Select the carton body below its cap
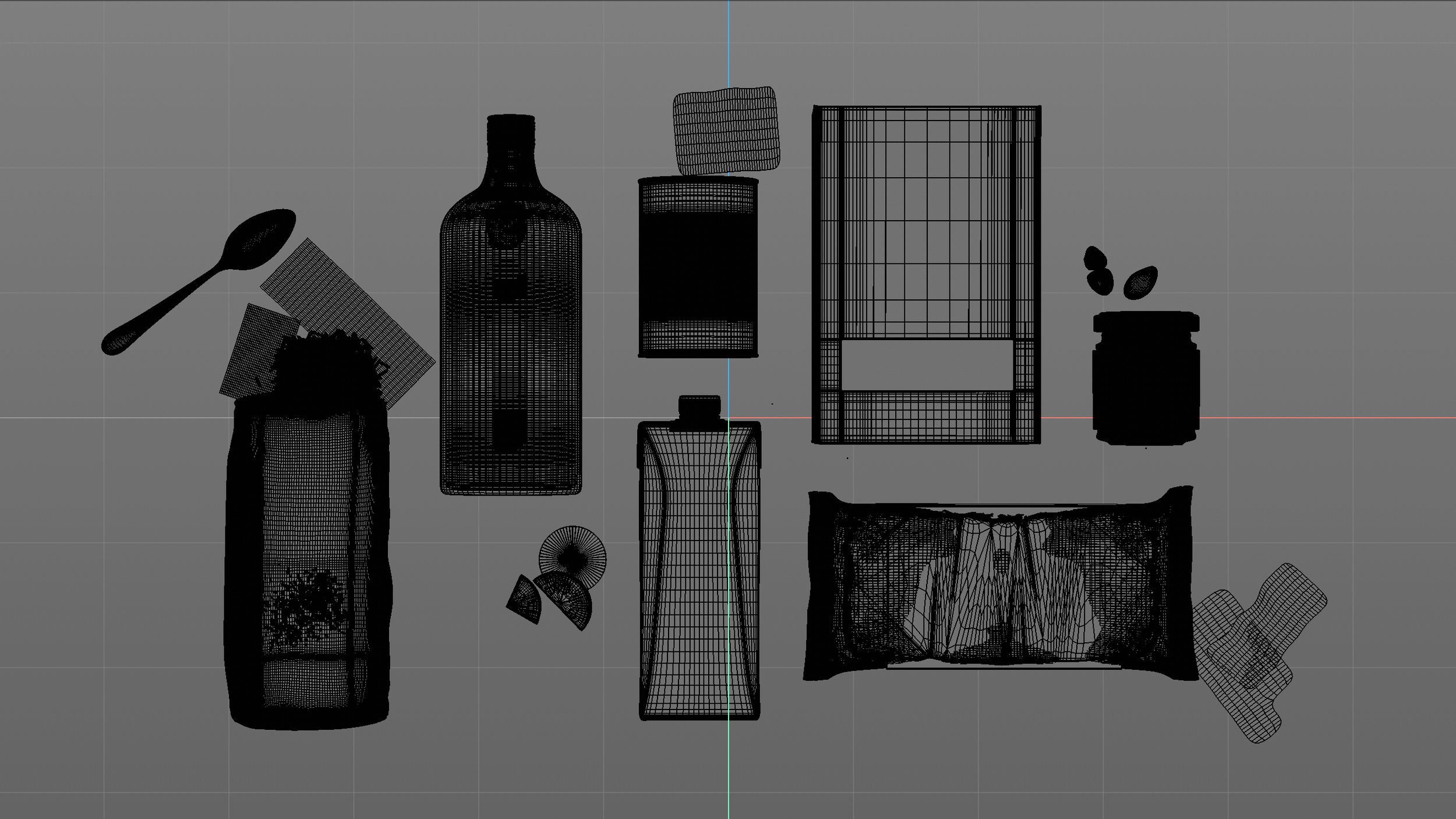Viewport: 1456px width, 819px height. point(699,571)
